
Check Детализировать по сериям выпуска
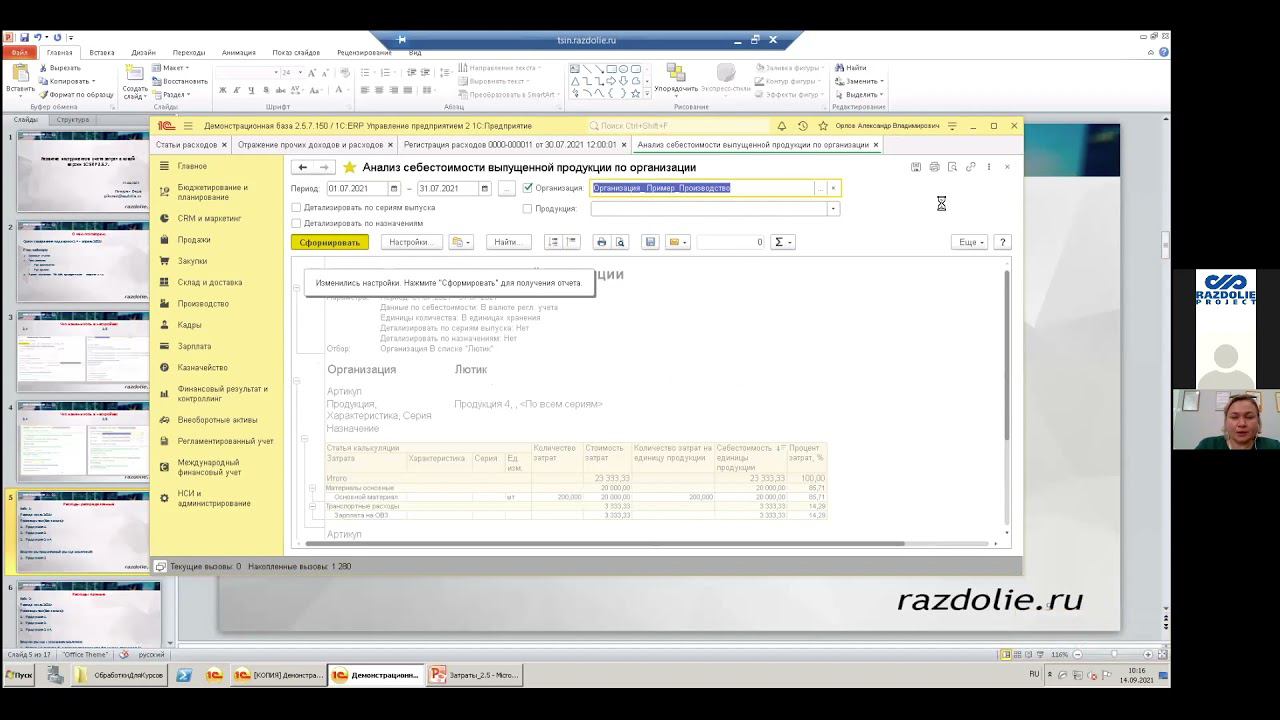296,208
